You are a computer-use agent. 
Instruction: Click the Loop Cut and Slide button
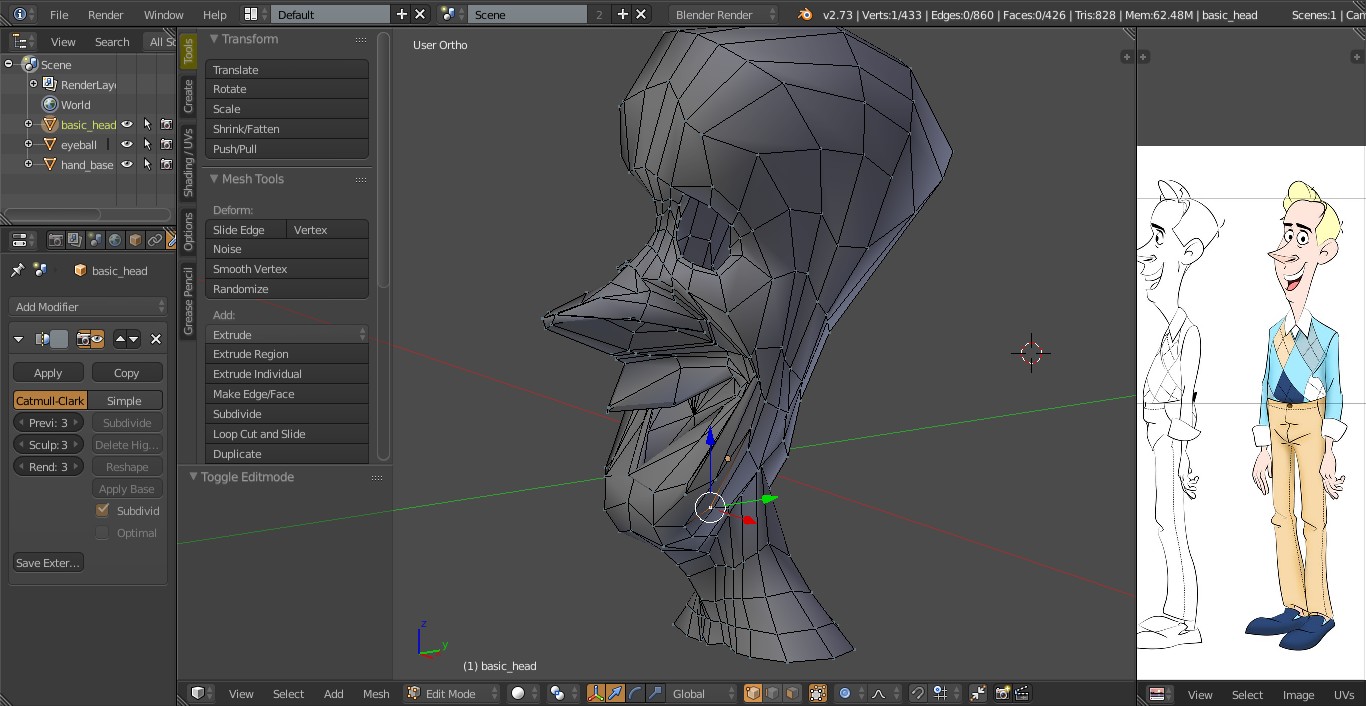pos(287,434)
